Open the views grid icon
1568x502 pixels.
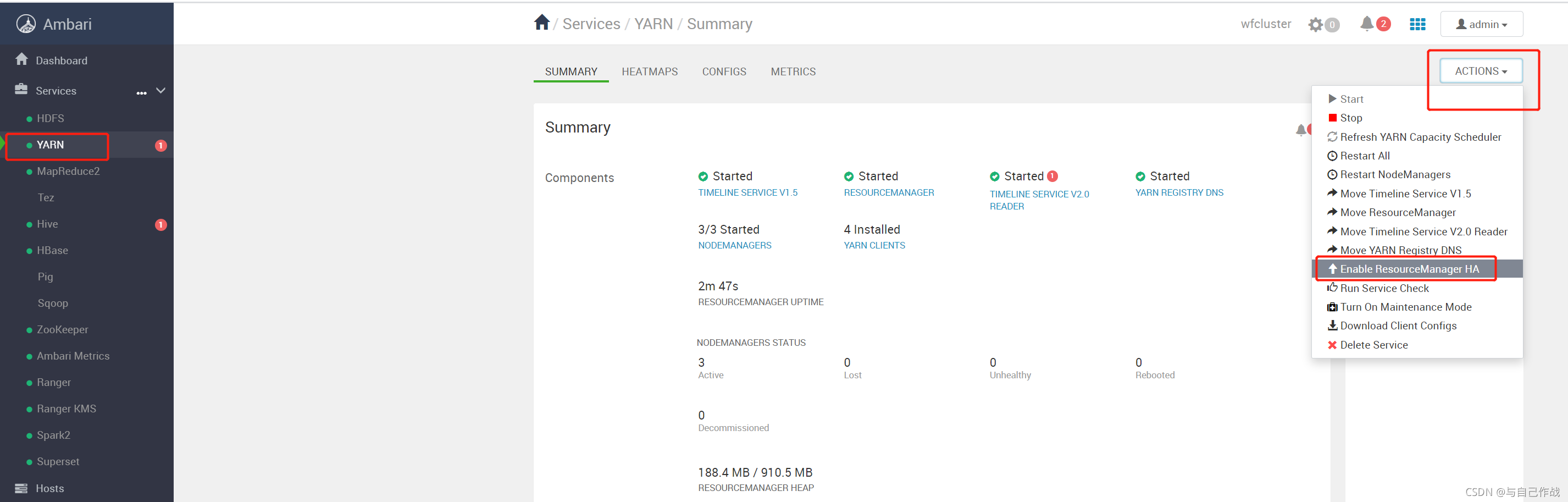coord(1417,24)
